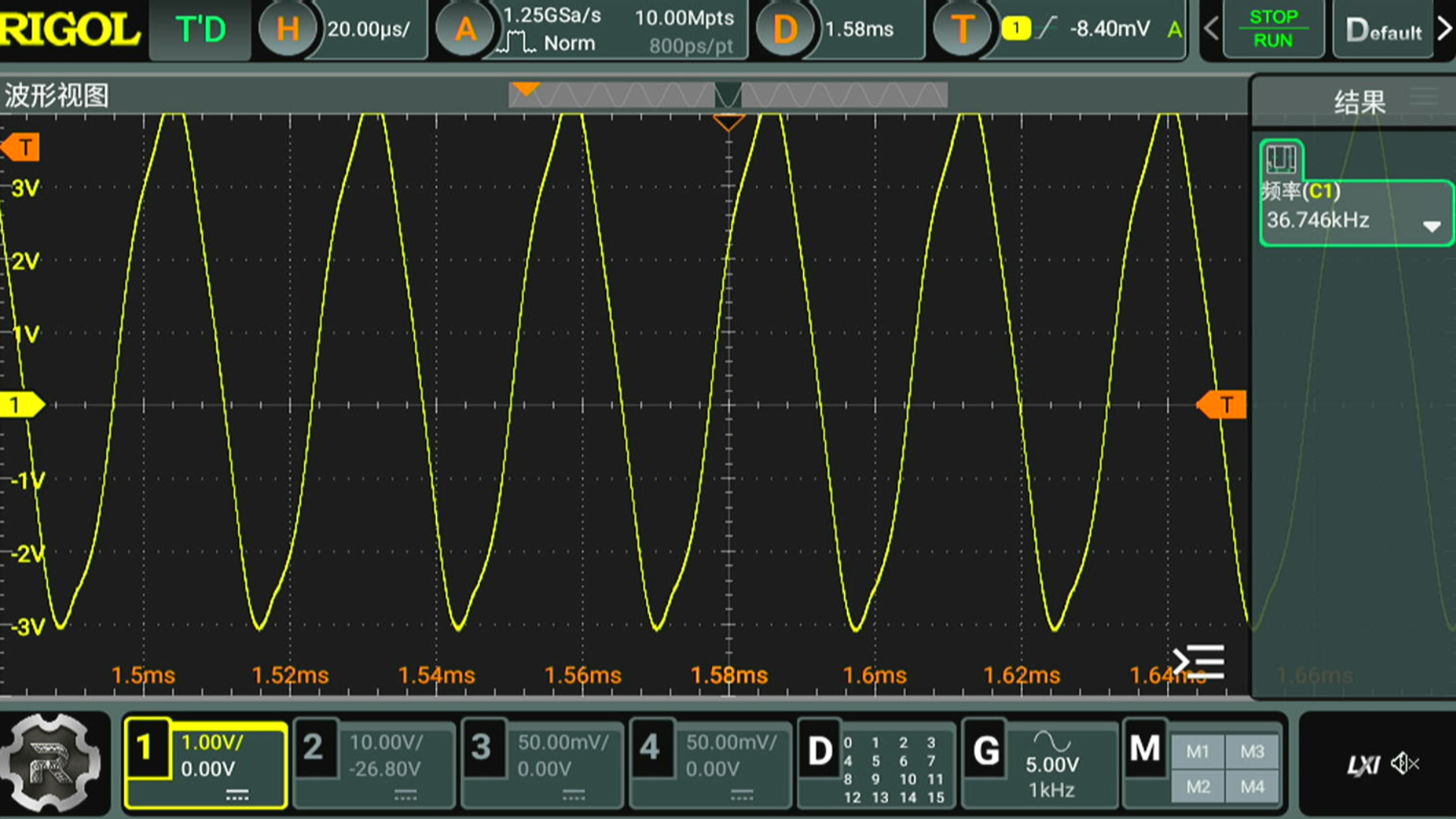Screen dimensions: 1456x819
Task: Select the M1 math button
Action: (x=1197, y=751)
